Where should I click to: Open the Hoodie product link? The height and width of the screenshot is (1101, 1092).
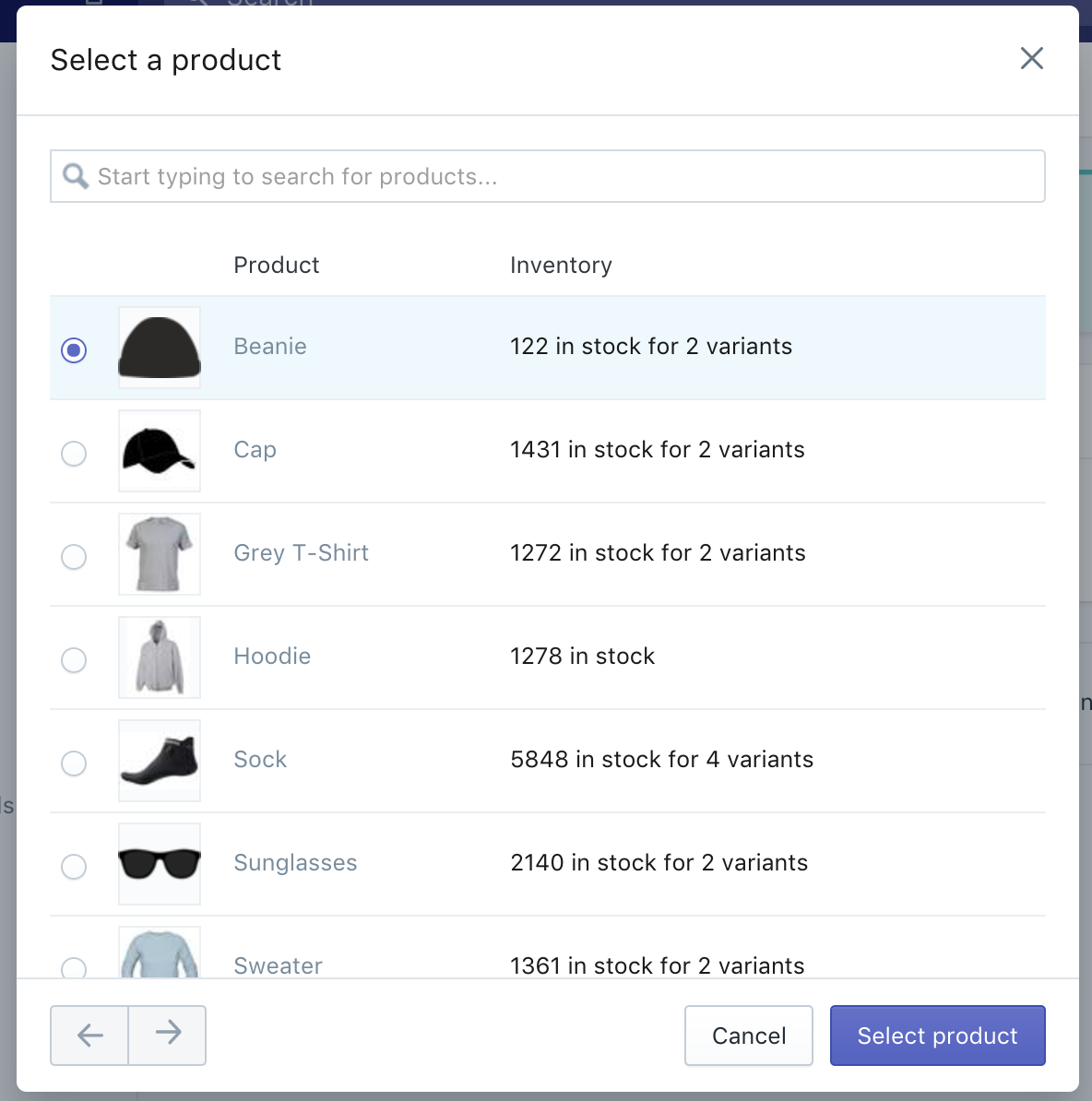(272, 657)
